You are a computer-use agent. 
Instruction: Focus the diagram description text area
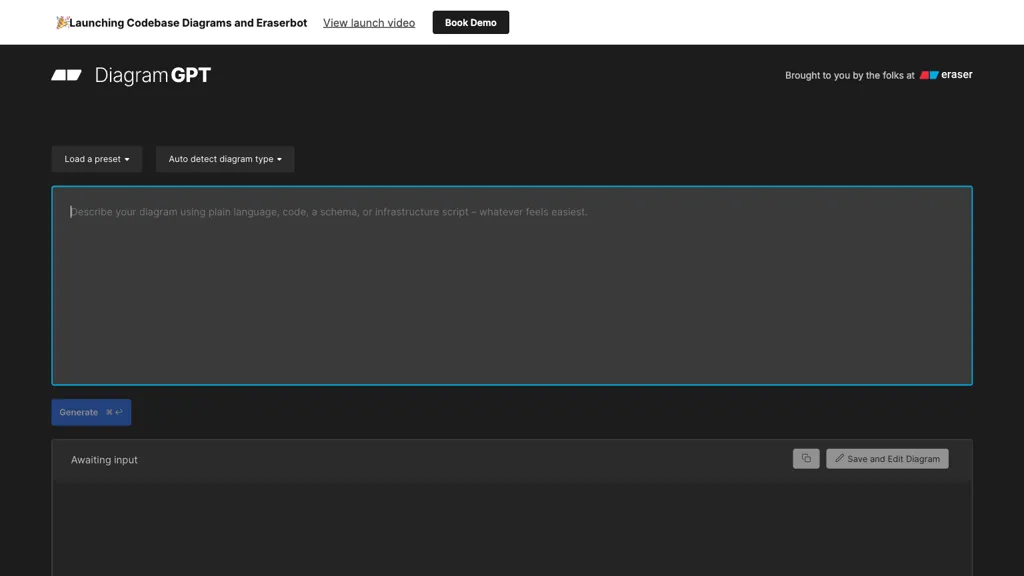pyautogui.click(x=512, y=285)
